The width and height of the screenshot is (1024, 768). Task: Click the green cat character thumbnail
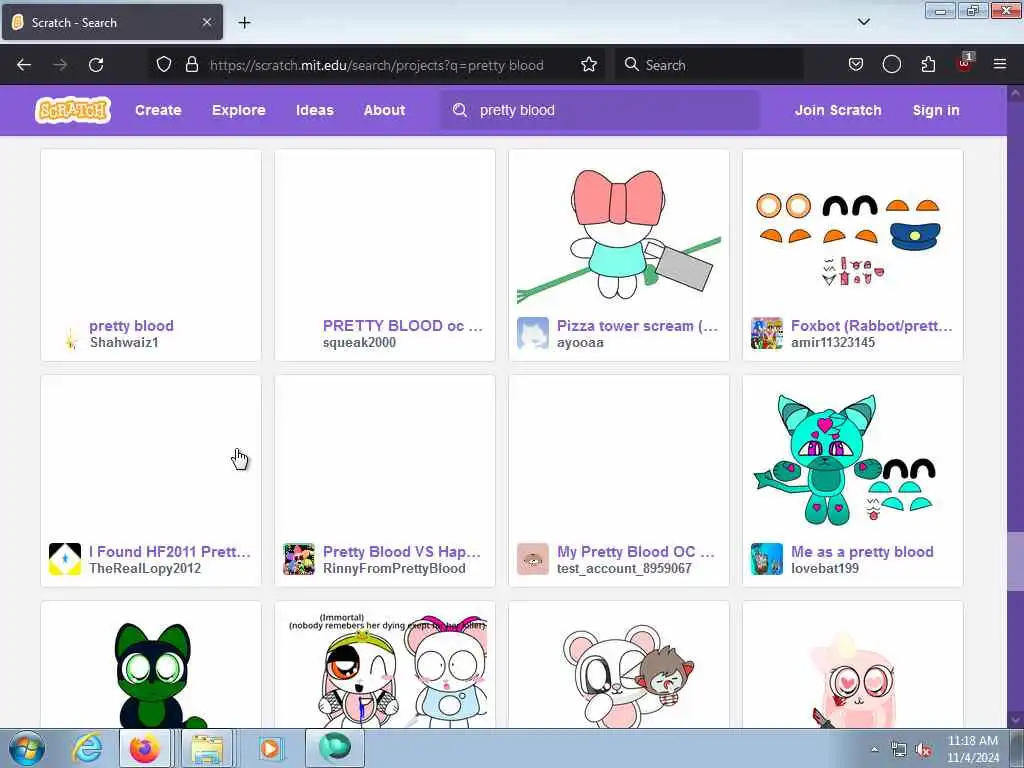[151, 668]
